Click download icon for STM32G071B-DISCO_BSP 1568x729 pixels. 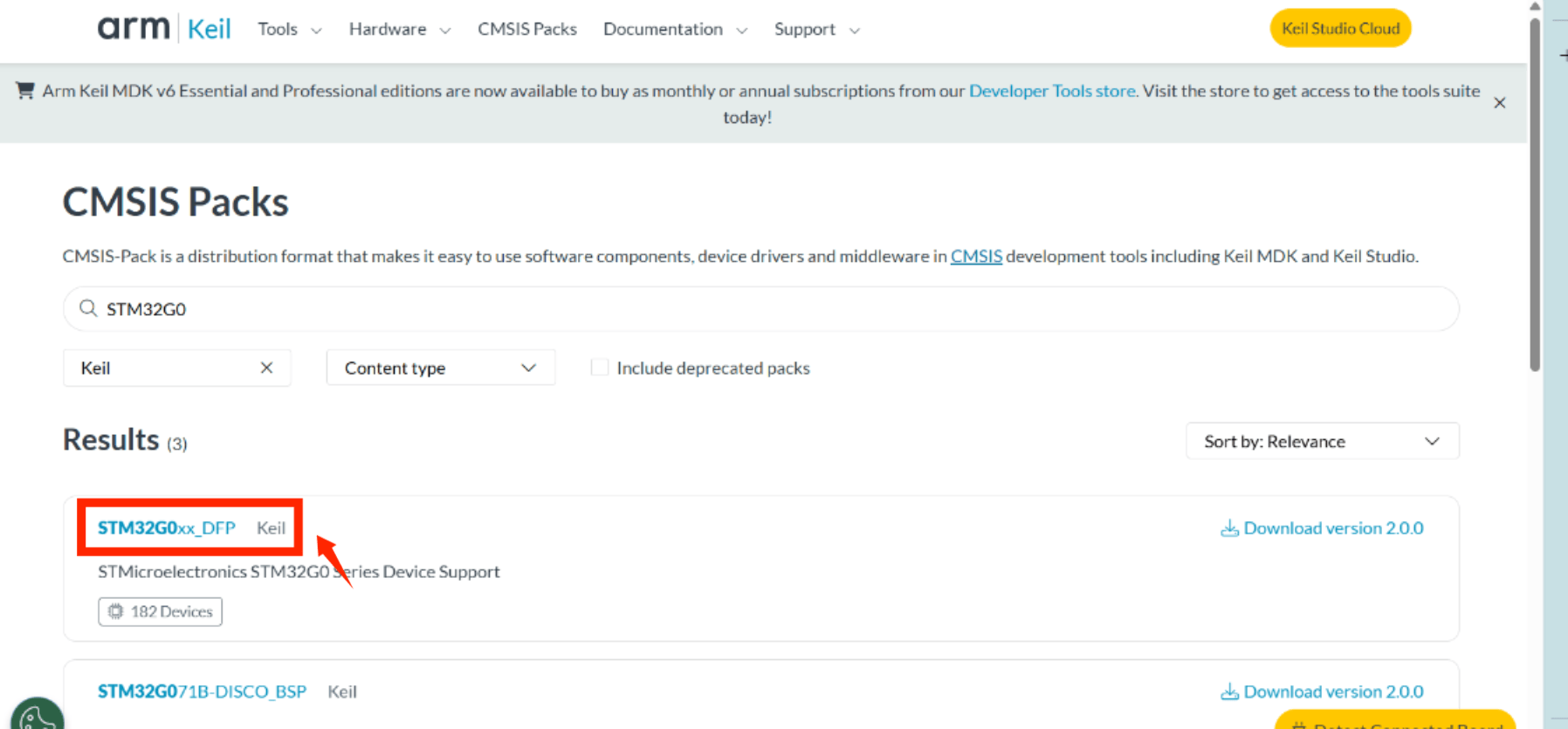point(1229,691)
